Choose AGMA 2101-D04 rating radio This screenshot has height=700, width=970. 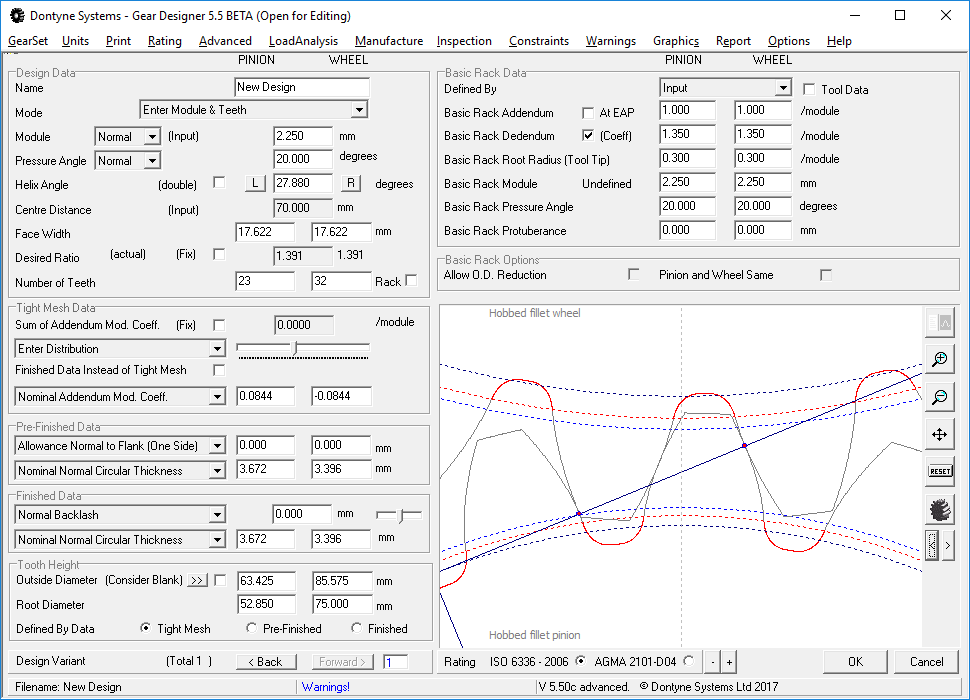coord(689,661)
